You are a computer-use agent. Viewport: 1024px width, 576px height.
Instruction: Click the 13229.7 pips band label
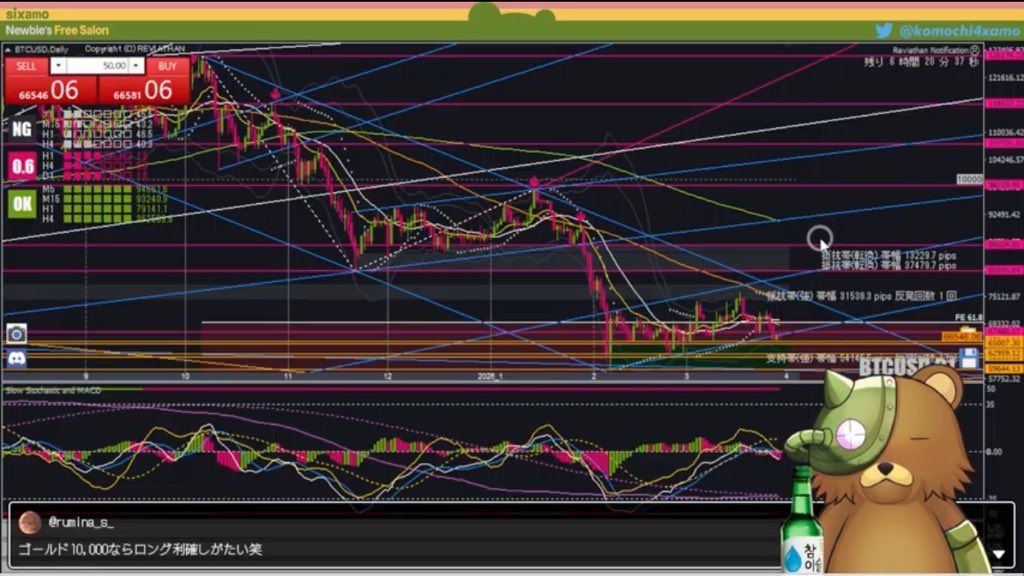click(889, 255)
